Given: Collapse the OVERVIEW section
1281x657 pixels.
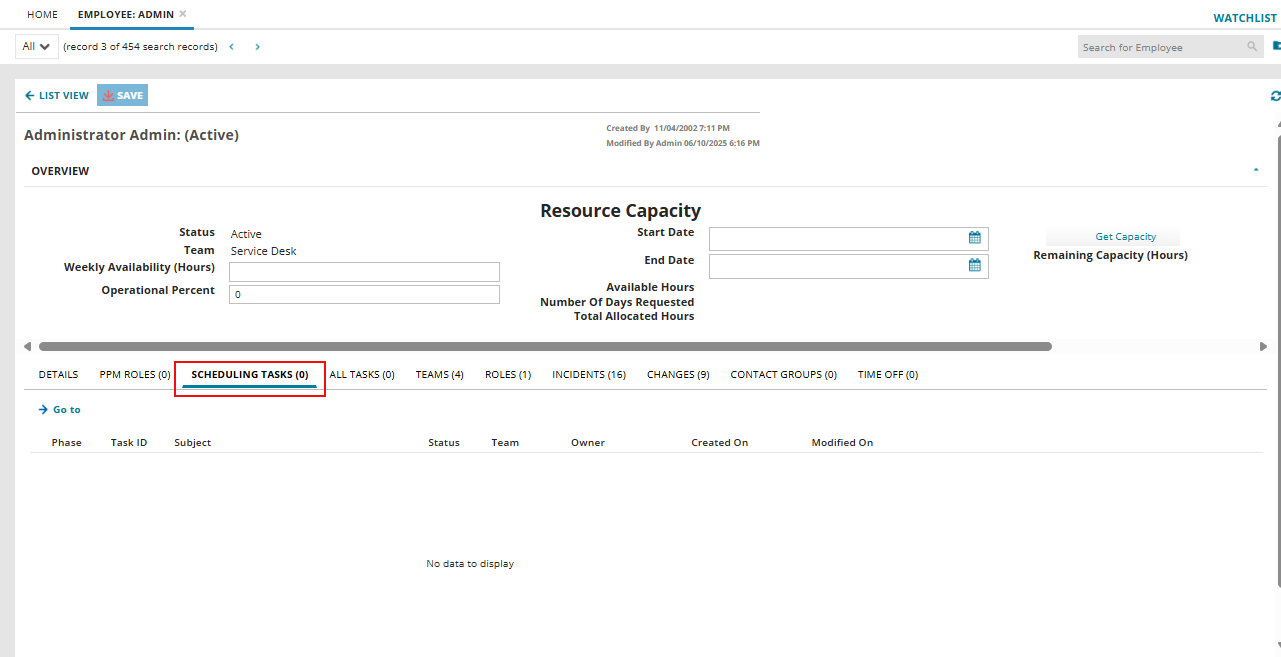Looking at the screenshot, I should (x=1256, y=171).
